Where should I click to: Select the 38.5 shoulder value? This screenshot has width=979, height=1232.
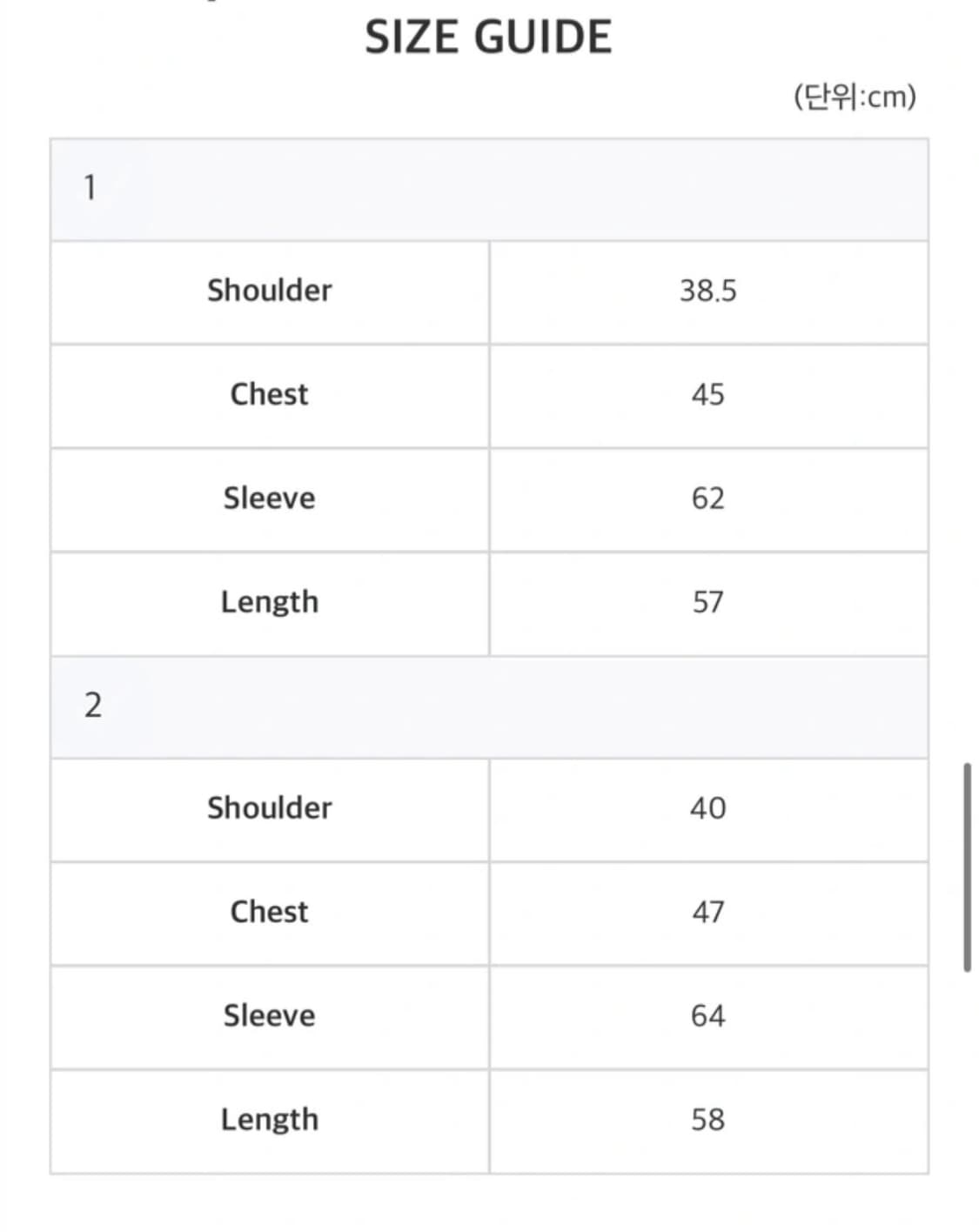point(707,291)
